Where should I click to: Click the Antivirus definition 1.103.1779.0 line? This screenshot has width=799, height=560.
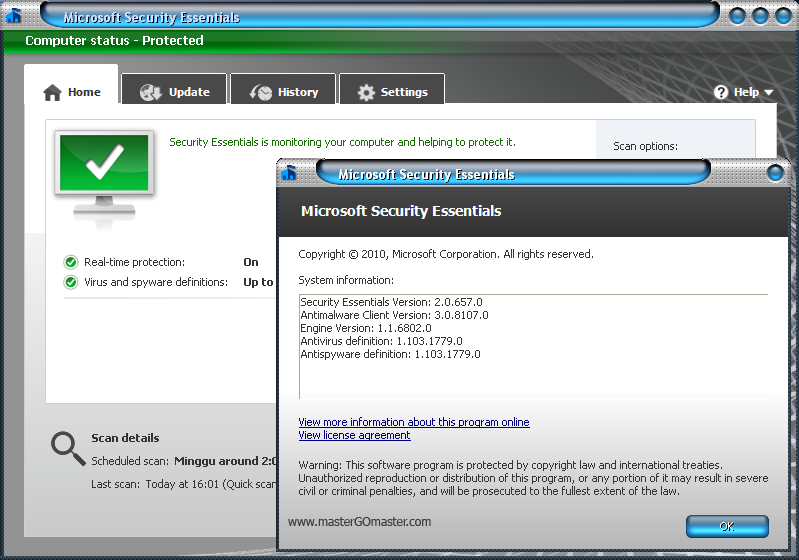click(381, 341)
